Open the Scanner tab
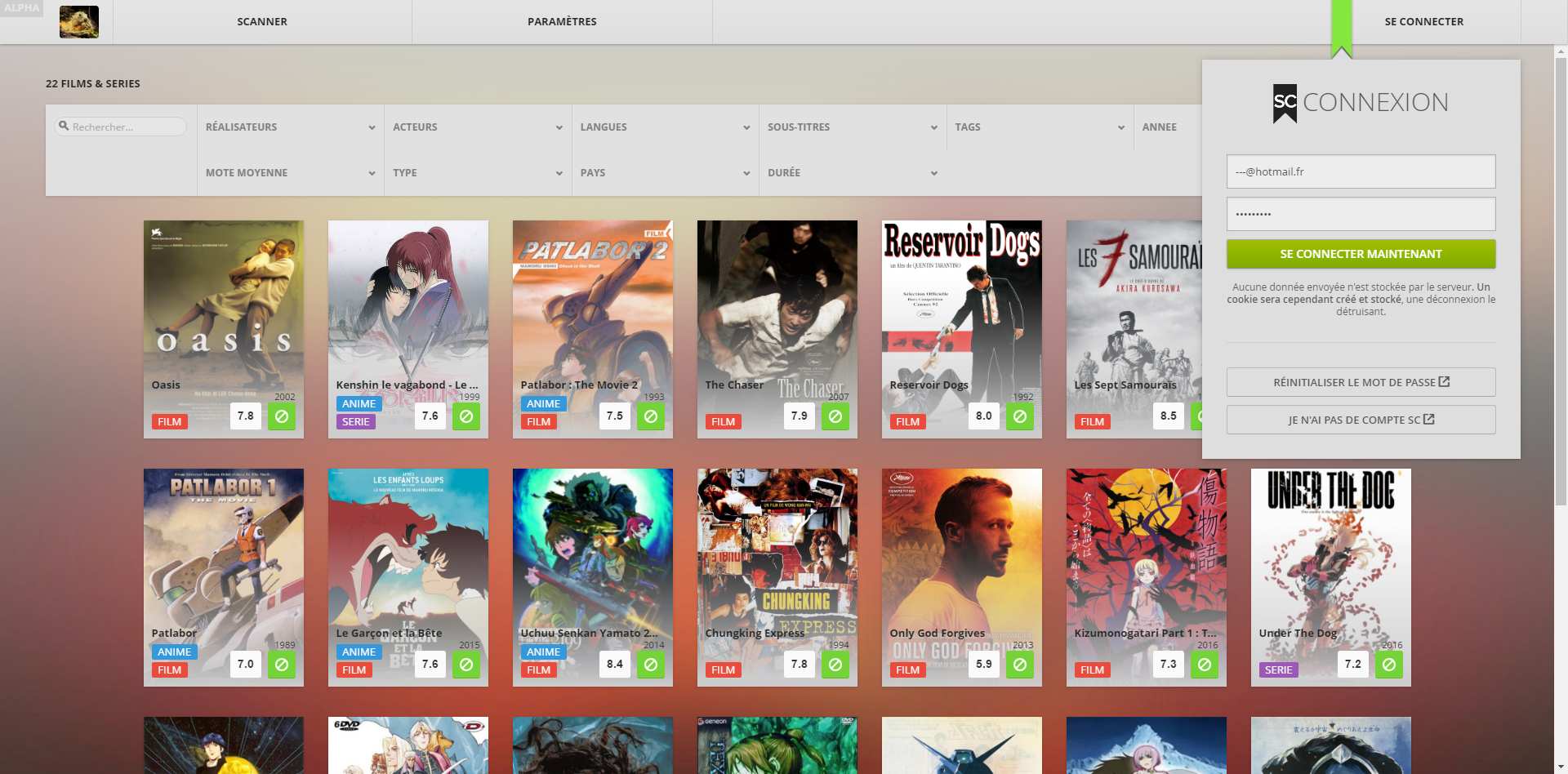The width and height of the screenshot is (1568, 774). (x=262, y=22)
